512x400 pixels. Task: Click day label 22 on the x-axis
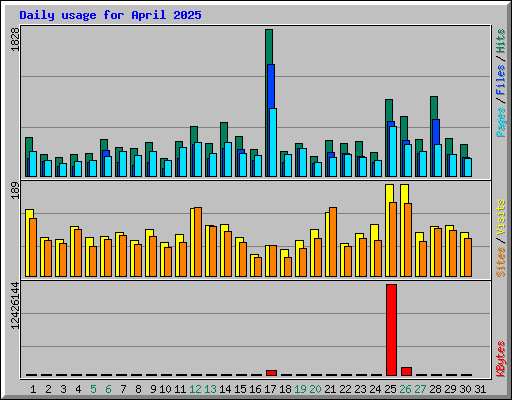[x=345, y=389]
